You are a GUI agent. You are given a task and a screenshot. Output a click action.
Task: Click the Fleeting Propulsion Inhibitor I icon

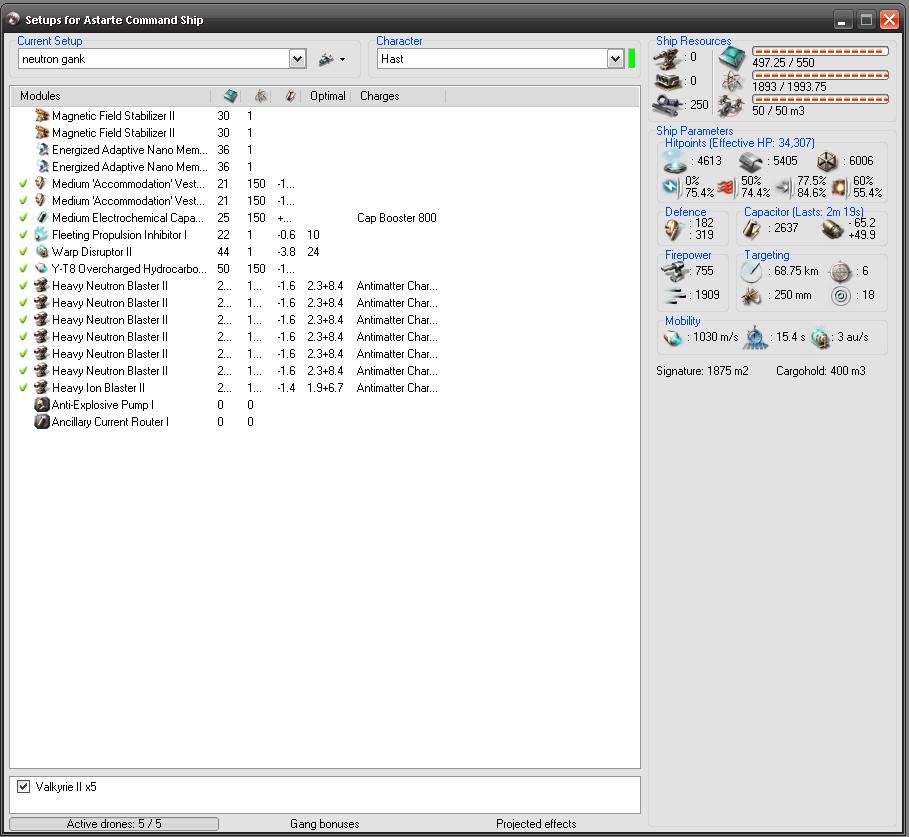[x=41, y=235]
